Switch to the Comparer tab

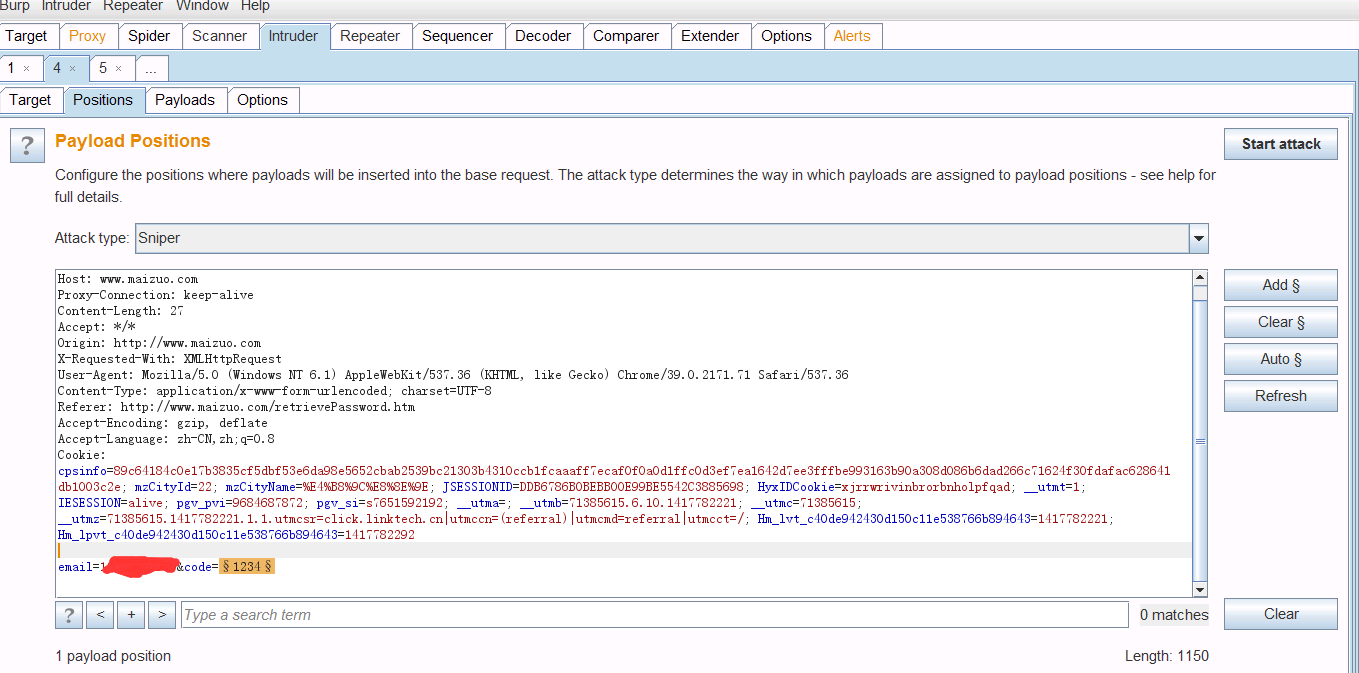coord(626,36)
